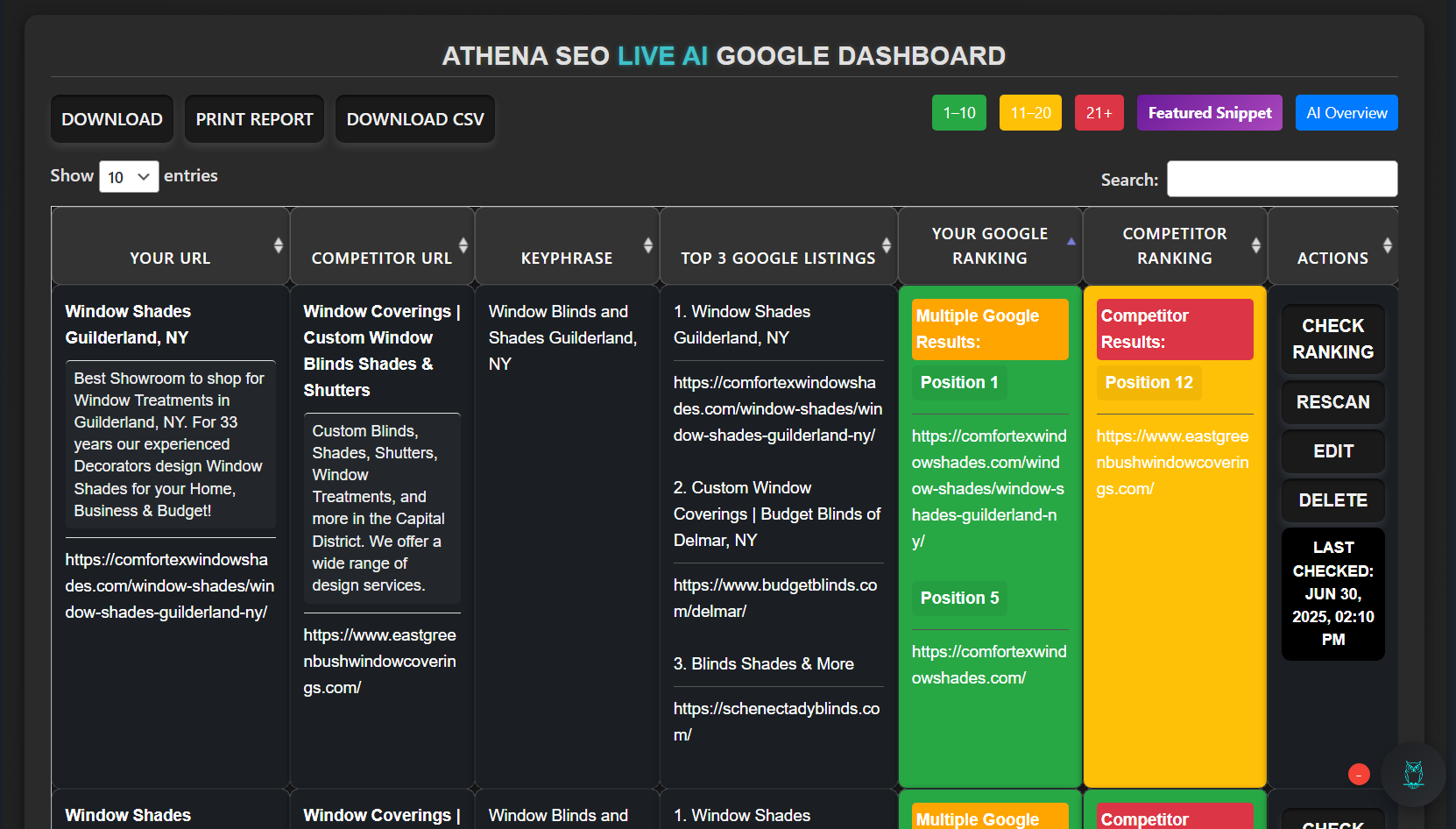Sort by Actions column arrows
Viewport: 1456px width, 829px height.
[x=1388, y=245]
